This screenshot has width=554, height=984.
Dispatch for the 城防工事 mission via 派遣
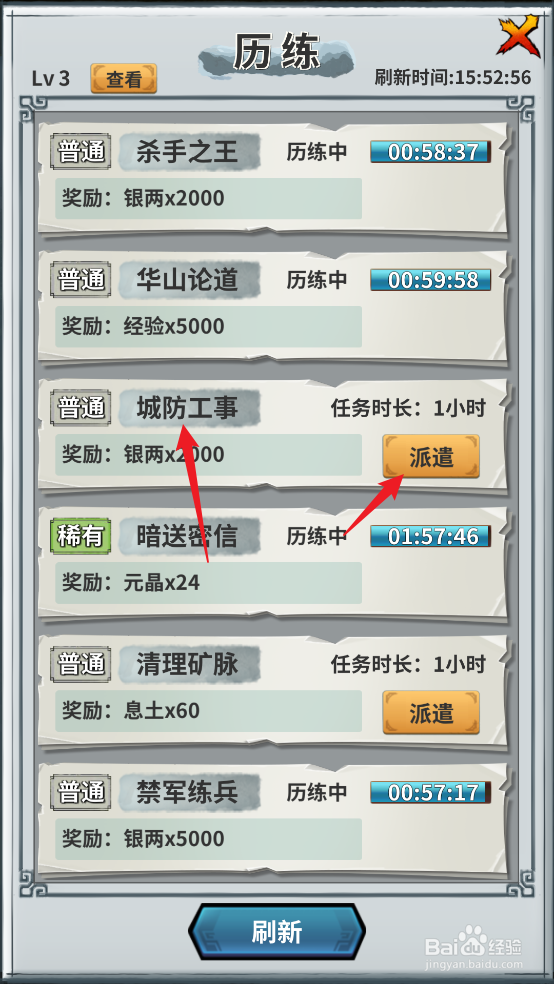pos(431,456)
